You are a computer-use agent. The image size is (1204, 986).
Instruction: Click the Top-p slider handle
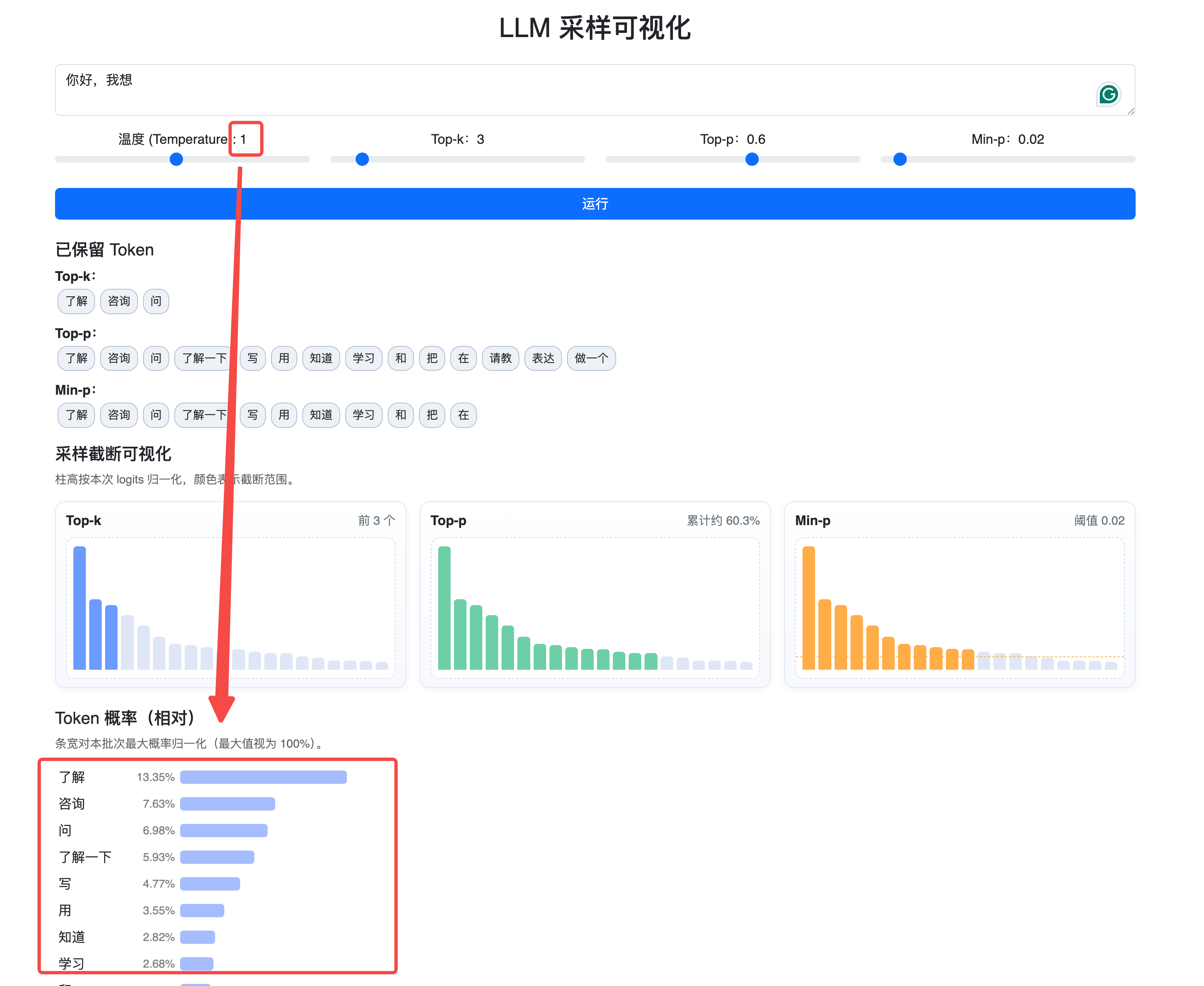[x=751, y=160]
